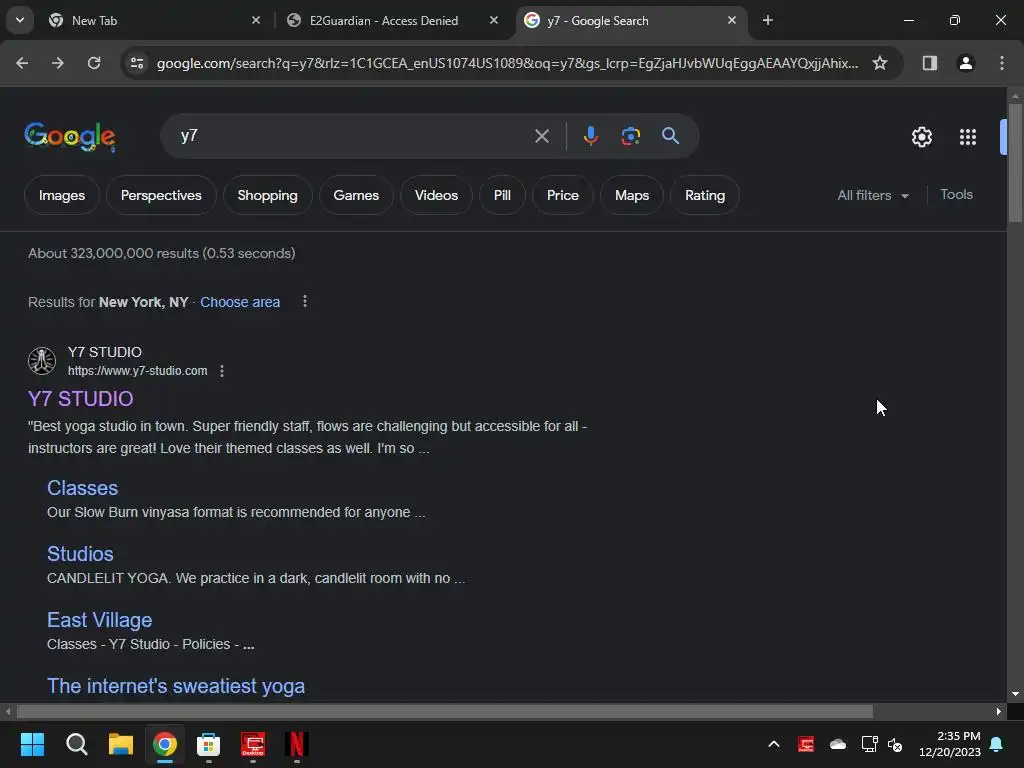Screen dimensions: 1024x768
Task: Search by image with Google Lens
Action: [630, 136]
